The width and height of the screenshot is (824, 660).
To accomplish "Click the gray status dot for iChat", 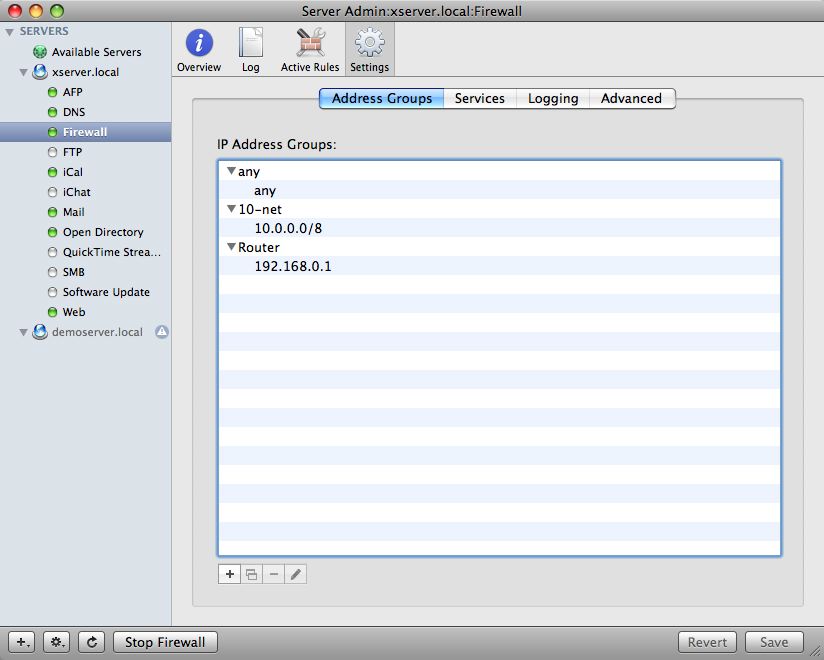I will pos(52,192).
